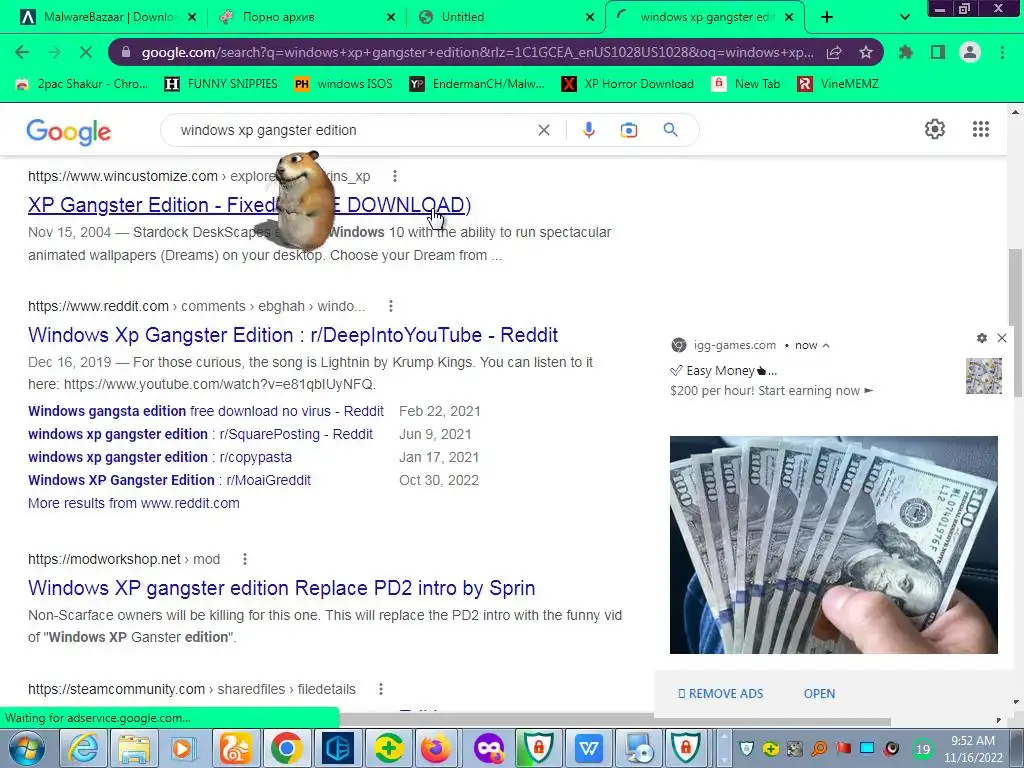Open the Extensions puzzle piece icon
This screenshot has height=768, width=1024.
[906, 52]
